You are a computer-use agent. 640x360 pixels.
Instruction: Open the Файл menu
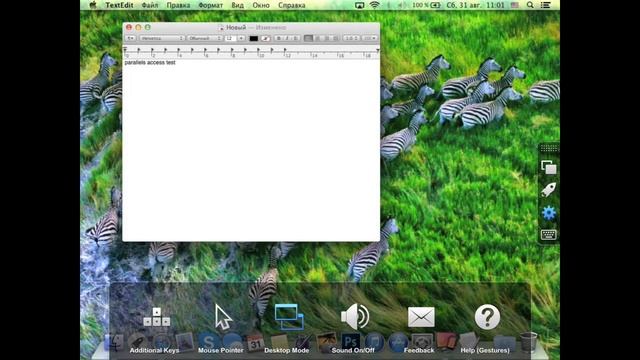pyautogui.click(x=150, y=5)
